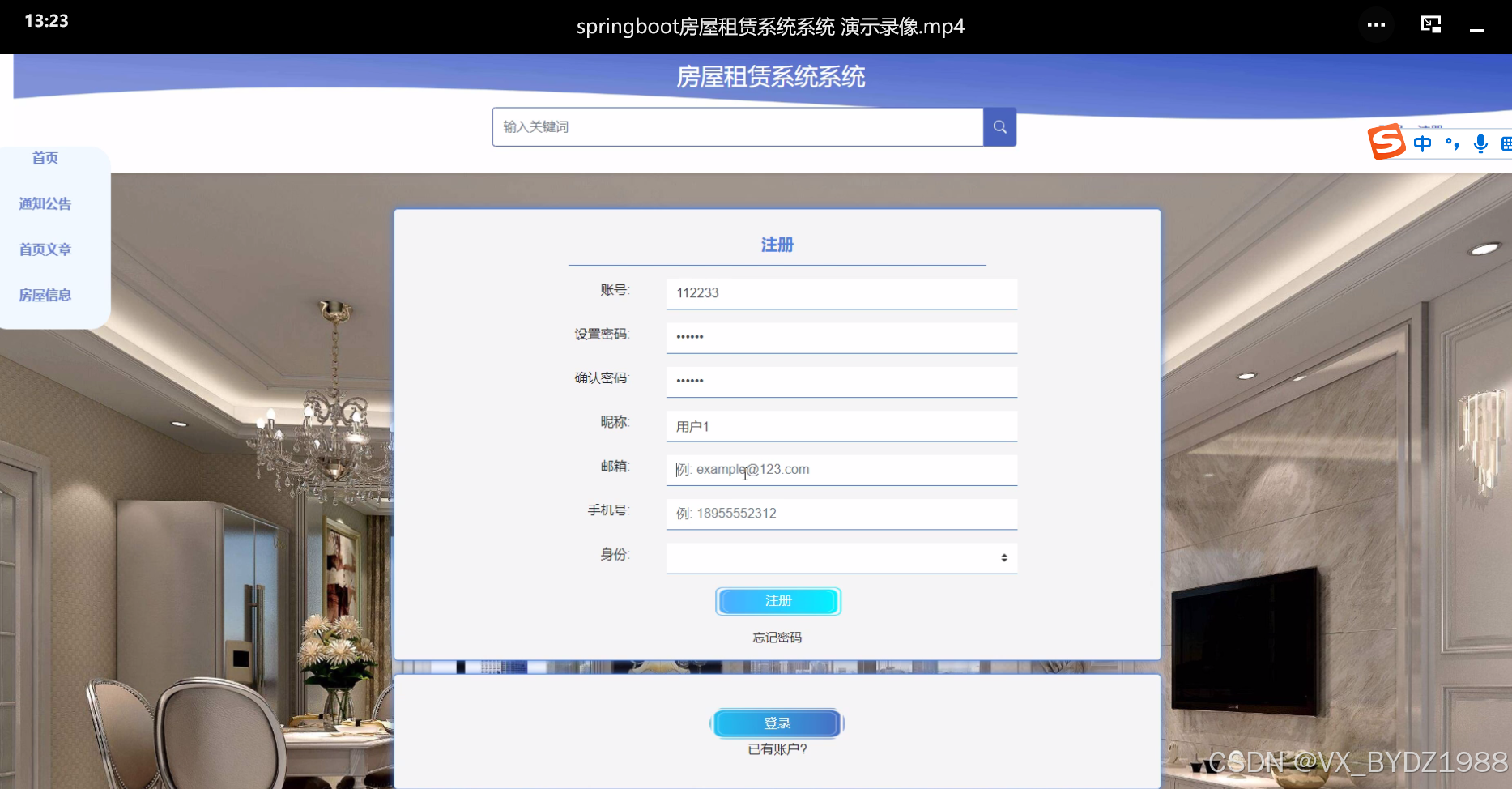
Task: Click the 账号 field label
Action: (x=615, y=290)
